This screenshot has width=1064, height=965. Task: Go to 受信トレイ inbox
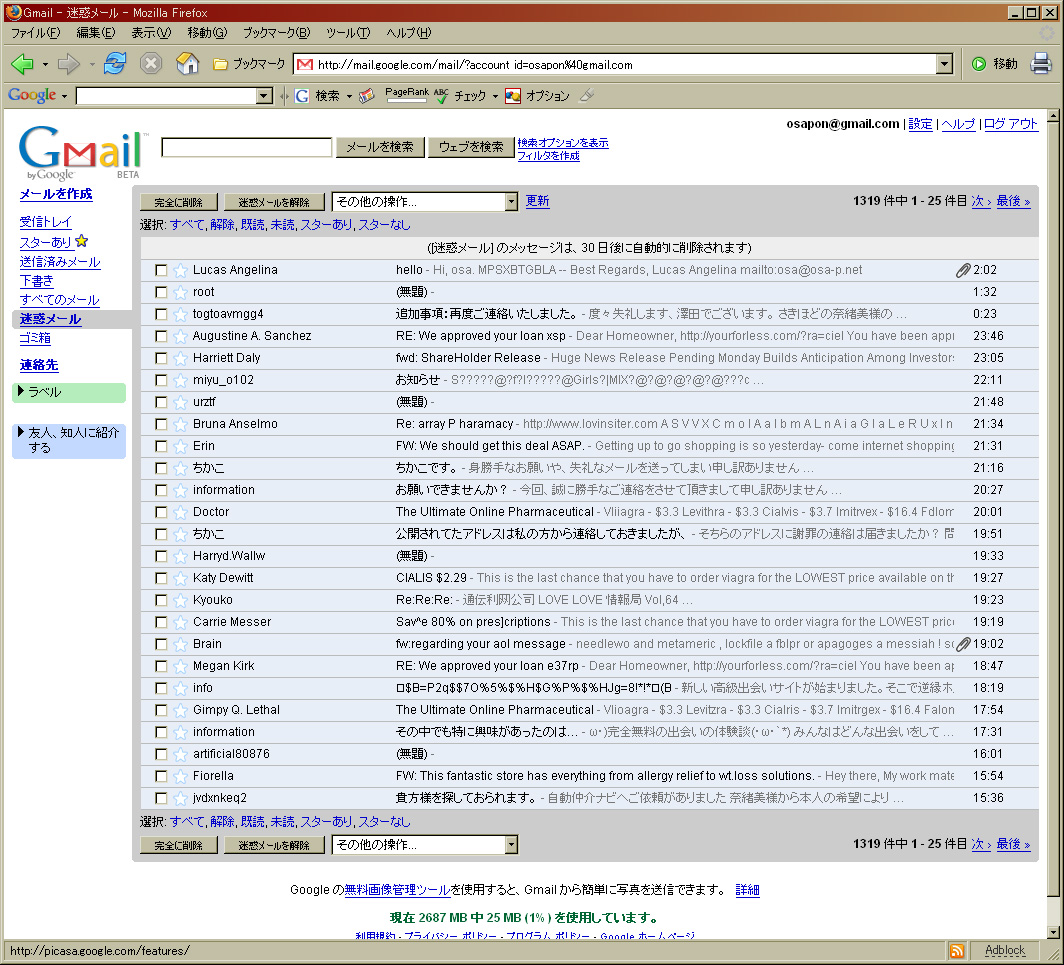[x=45, y=222]
